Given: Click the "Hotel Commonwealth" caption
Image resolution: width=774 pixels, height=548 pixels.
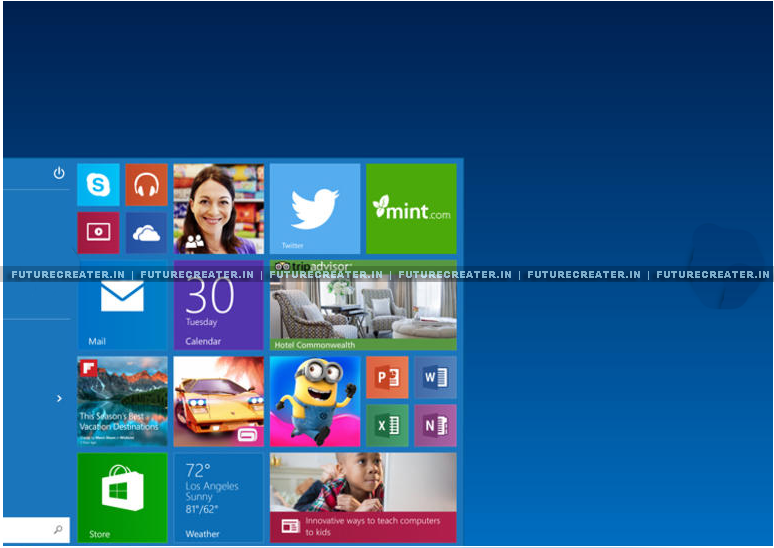Looking at the screenshot, I should (314, 345).
